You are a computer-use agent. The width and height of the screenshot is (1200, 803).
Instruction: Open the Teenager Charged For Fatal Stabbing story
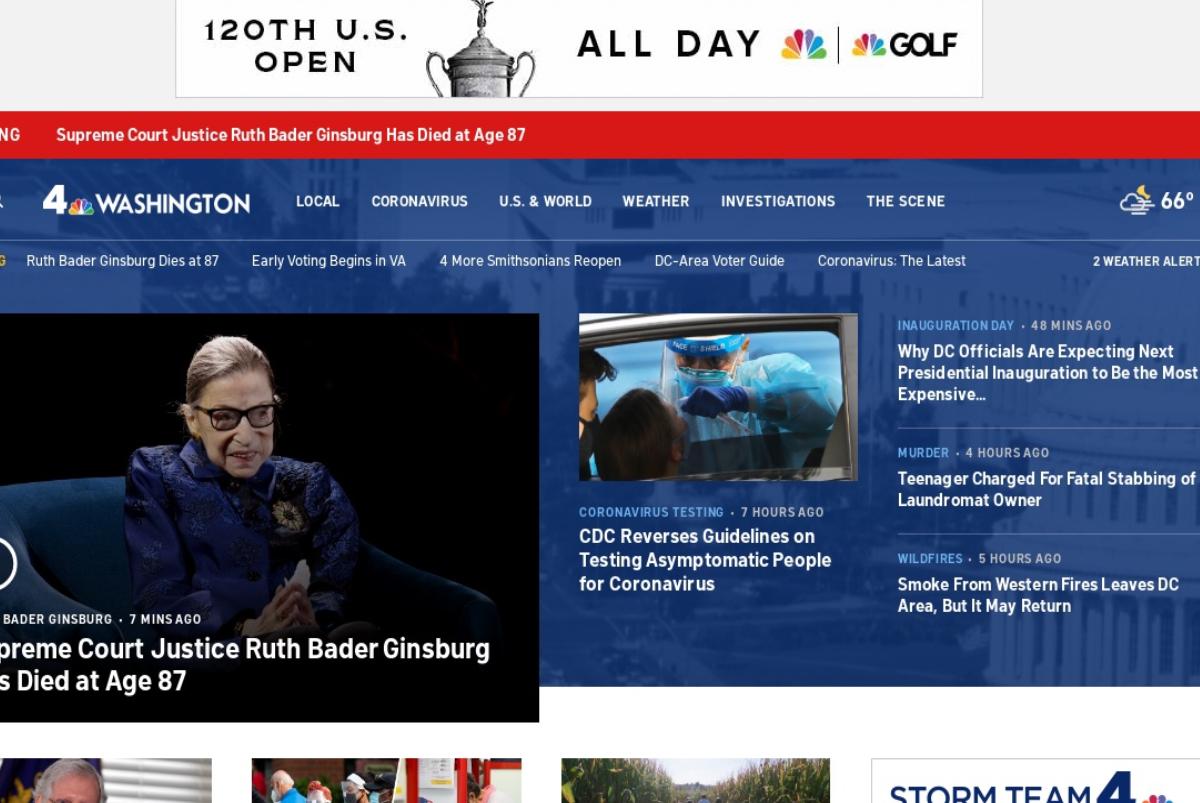point(1046,489)
